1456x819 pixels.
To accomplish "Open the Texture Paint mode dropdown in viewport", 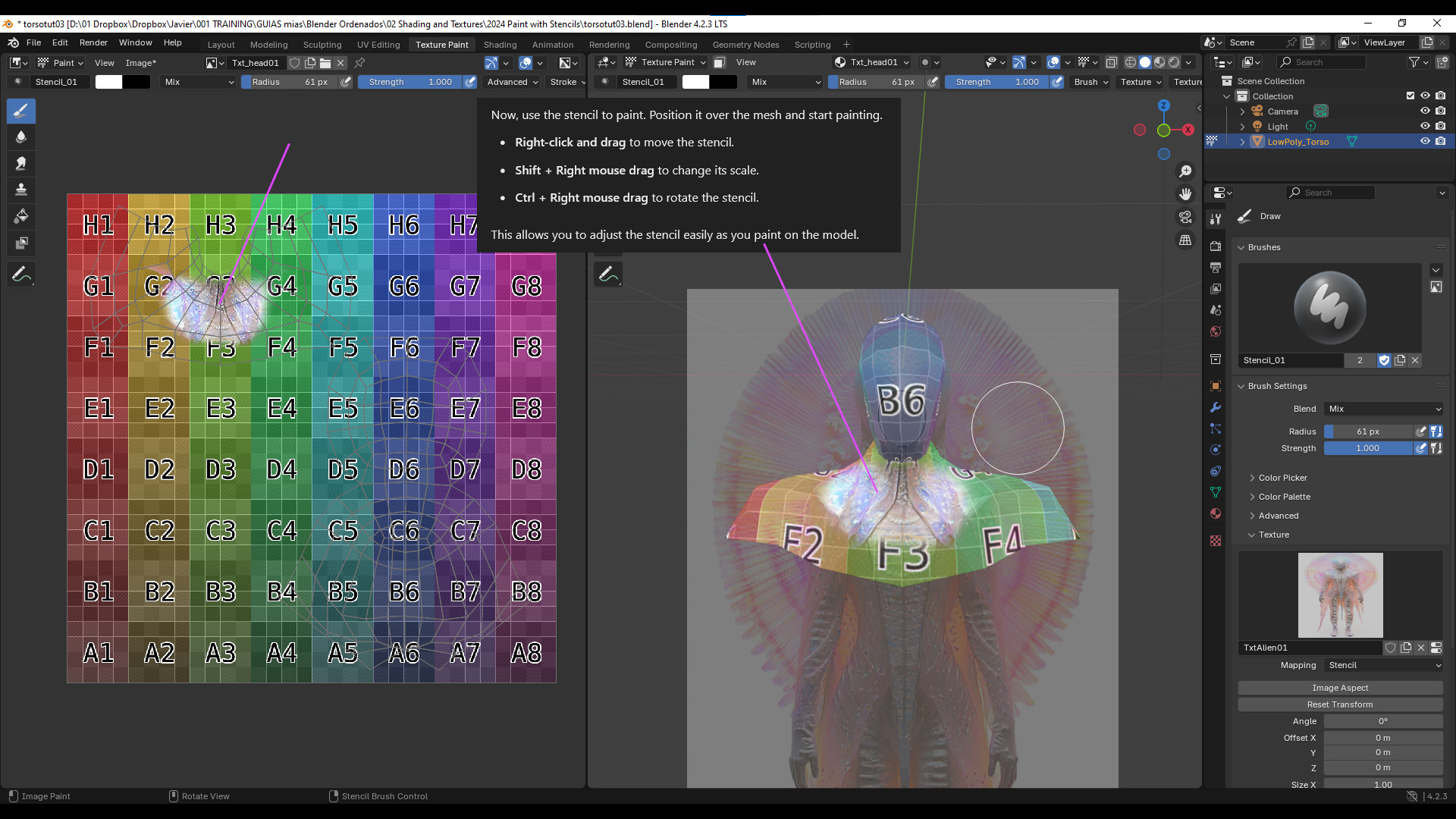I will point(665,62).
